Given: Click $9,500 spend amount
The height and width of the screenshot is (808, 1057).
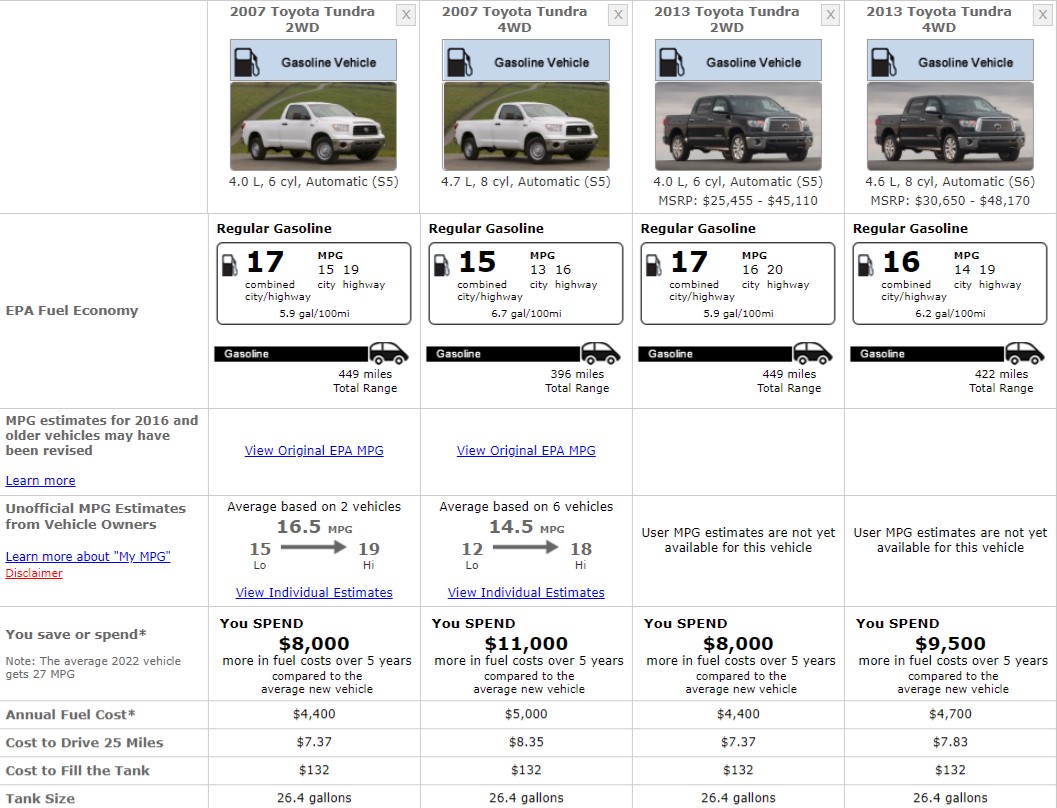Looking at the screenshot, I should [950, 644].
